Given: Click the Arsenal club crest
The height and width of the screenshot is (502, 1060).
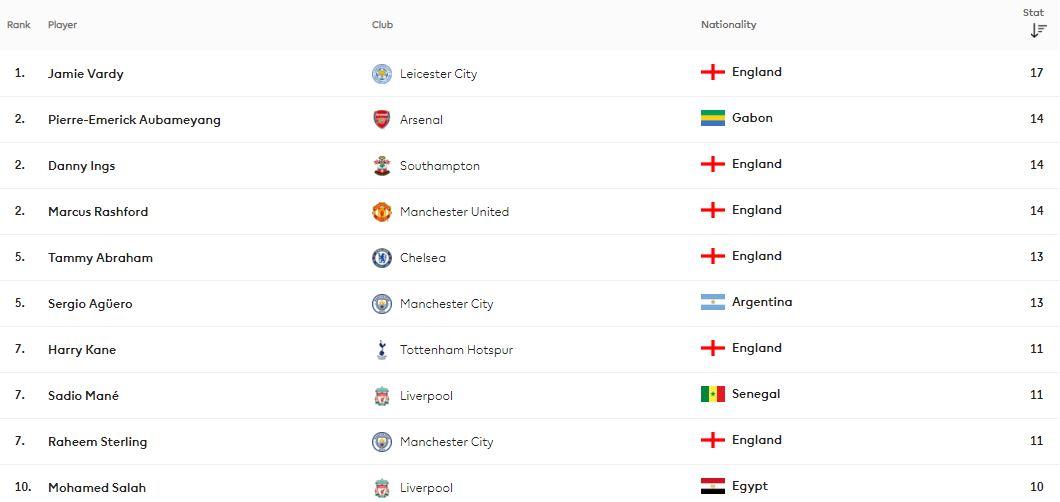Looking at the screenshot, I should (x=382, y=120).
